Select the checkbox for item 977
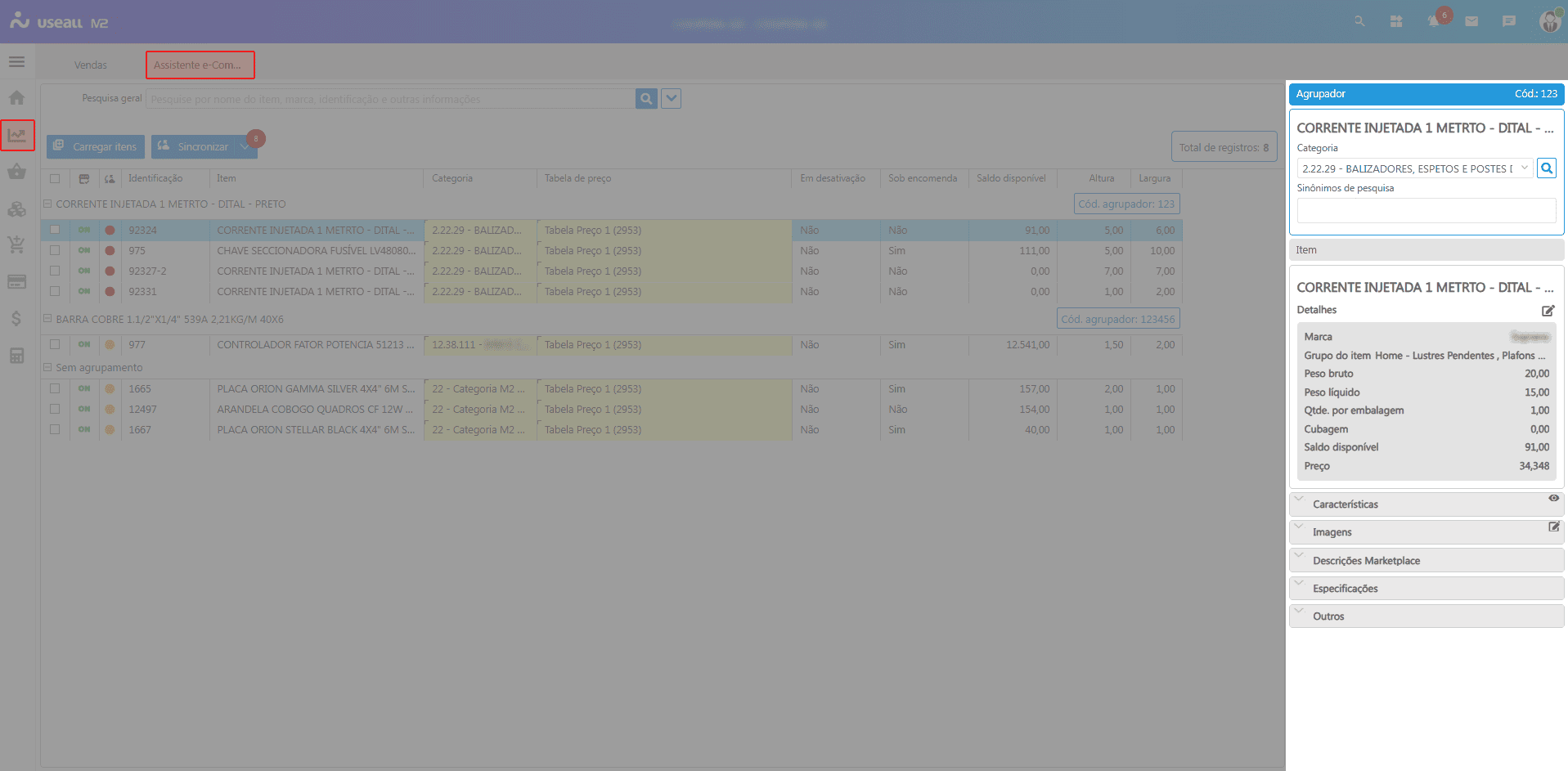Screen dimensions: 1568x771 pos(55,345)
